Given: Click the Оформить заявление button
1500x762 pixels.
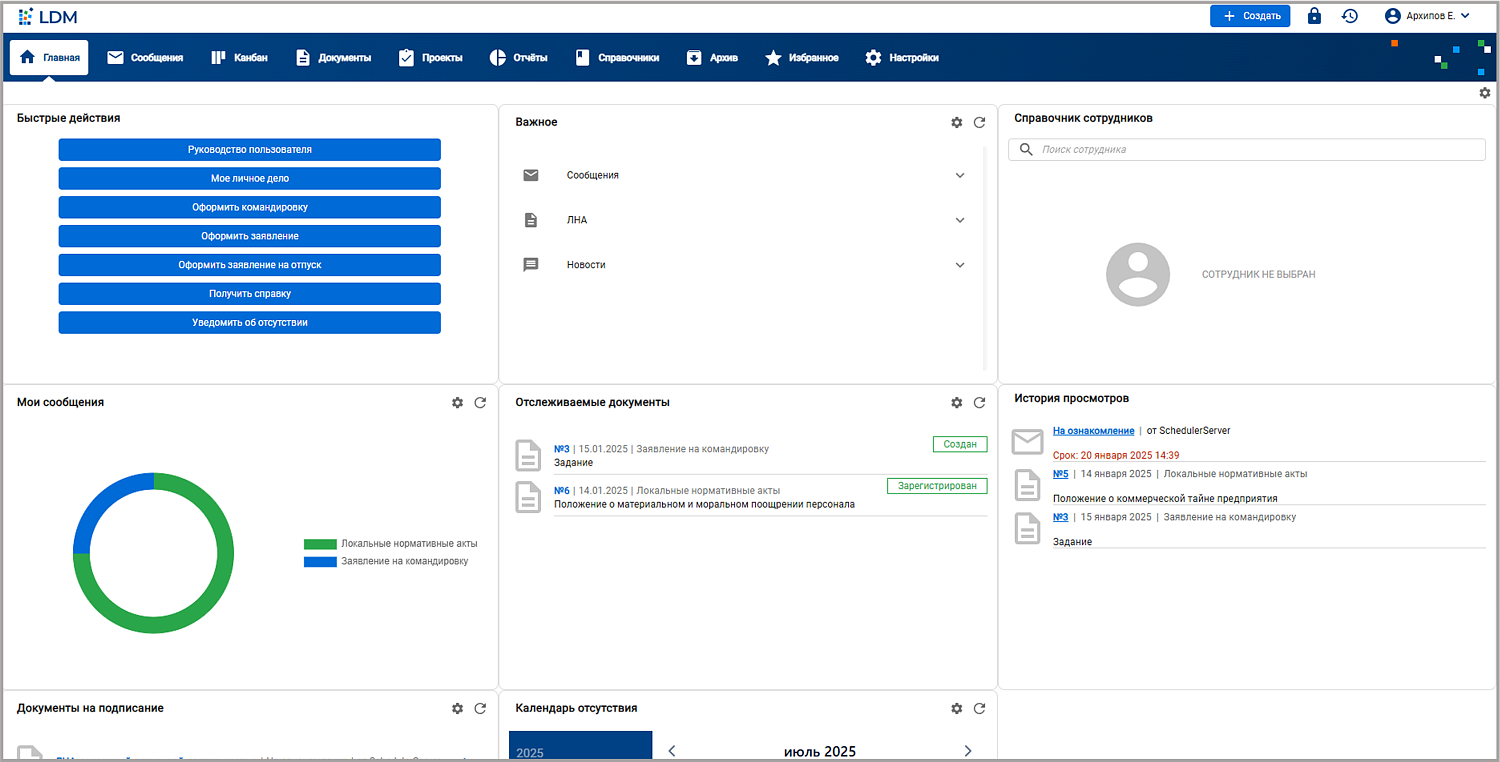Looking at the screenshot, I should point(250,236).
